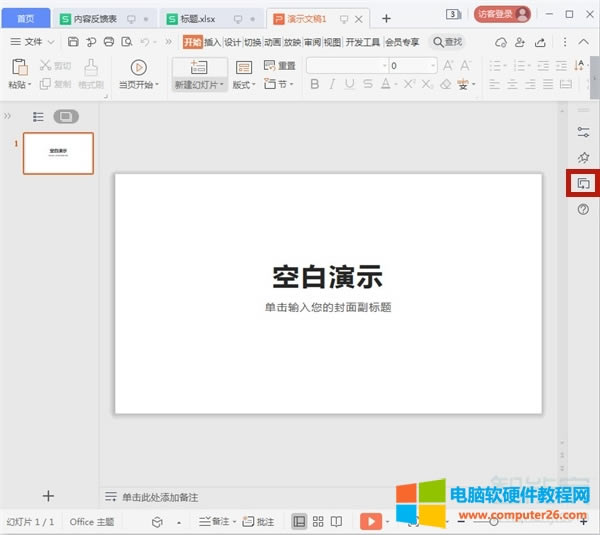
Task: Select the slide 1 thumbnail
Action: click(58, 153)
